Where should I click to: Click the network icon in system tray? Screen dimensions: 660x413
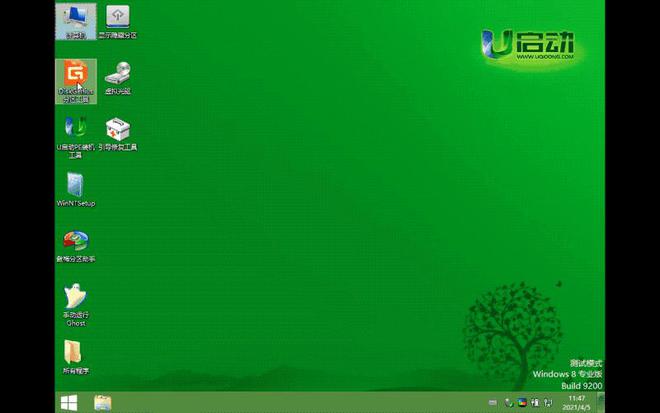(550, 403)
